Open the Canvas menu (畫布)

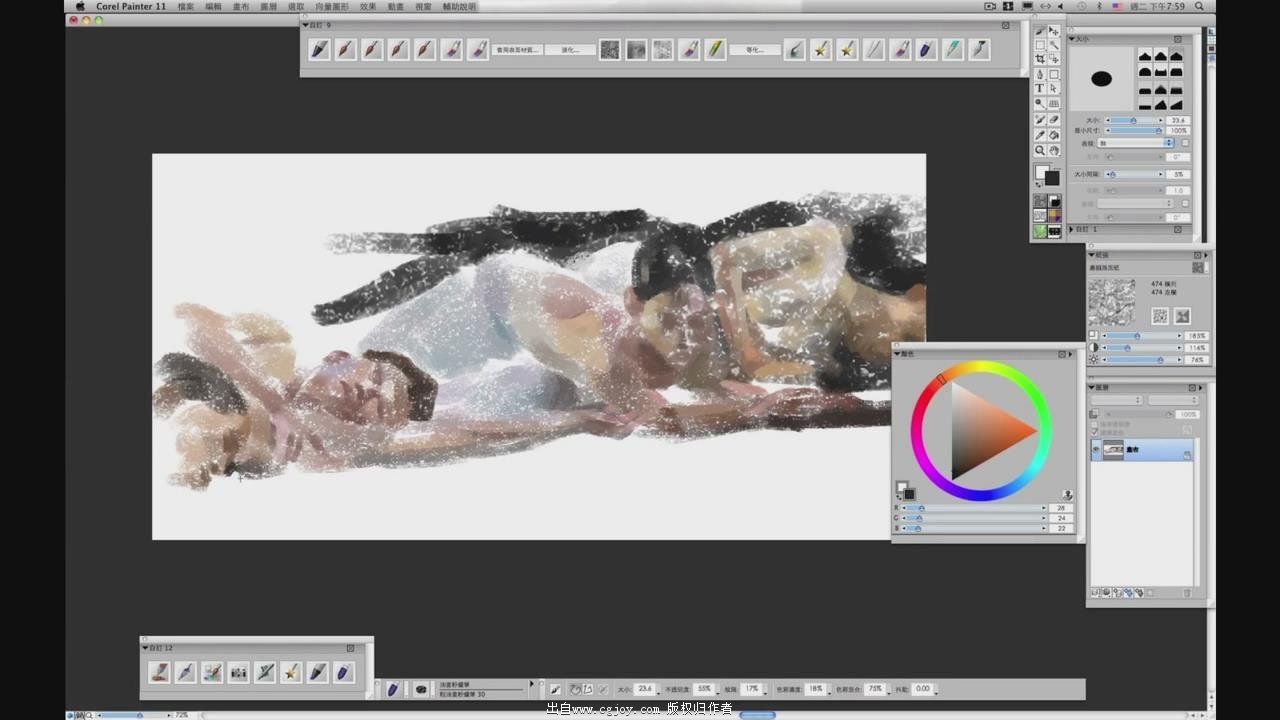point(241,6)
